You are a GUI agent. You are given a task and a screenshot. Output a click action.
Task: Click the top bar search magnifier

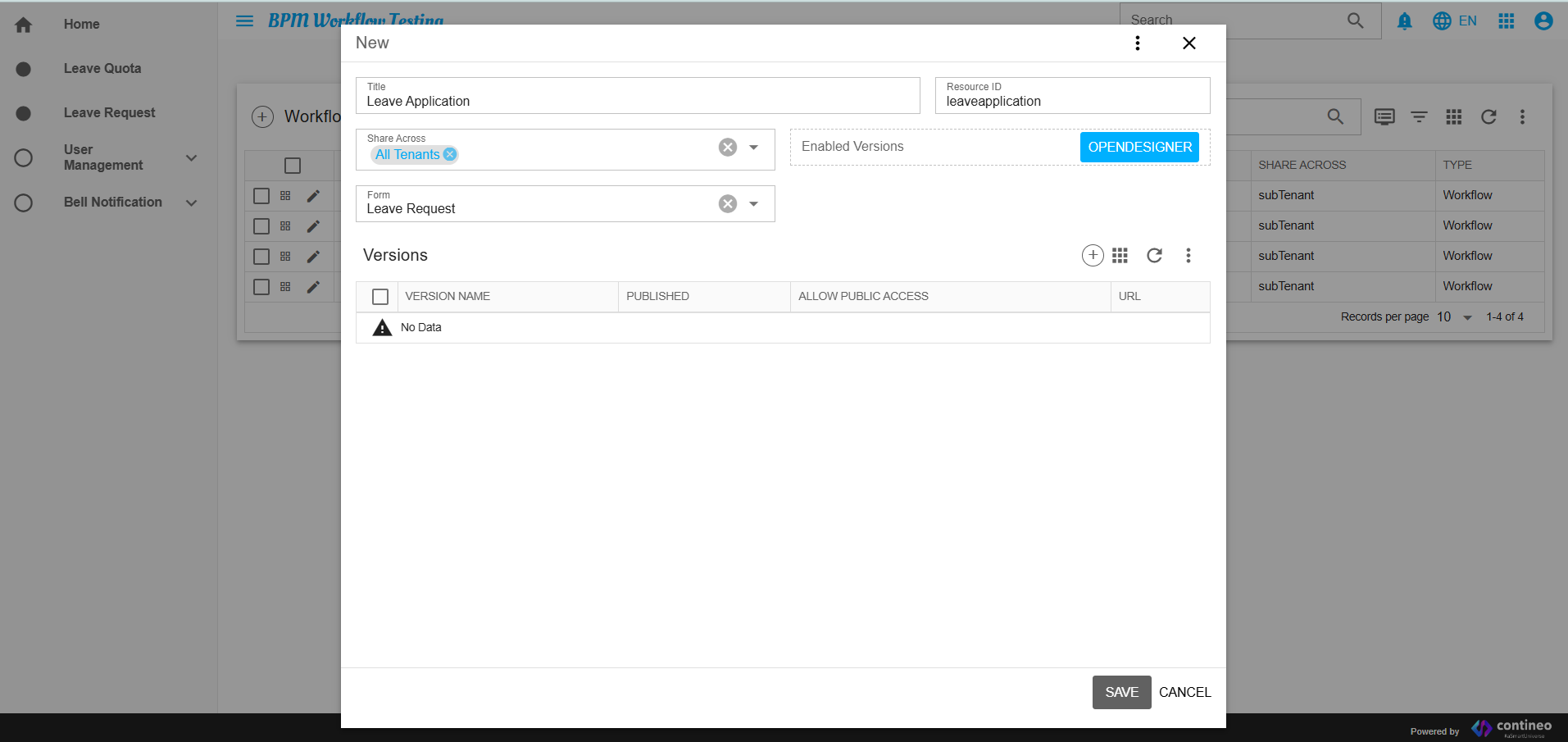click(x=1356, y=21)
